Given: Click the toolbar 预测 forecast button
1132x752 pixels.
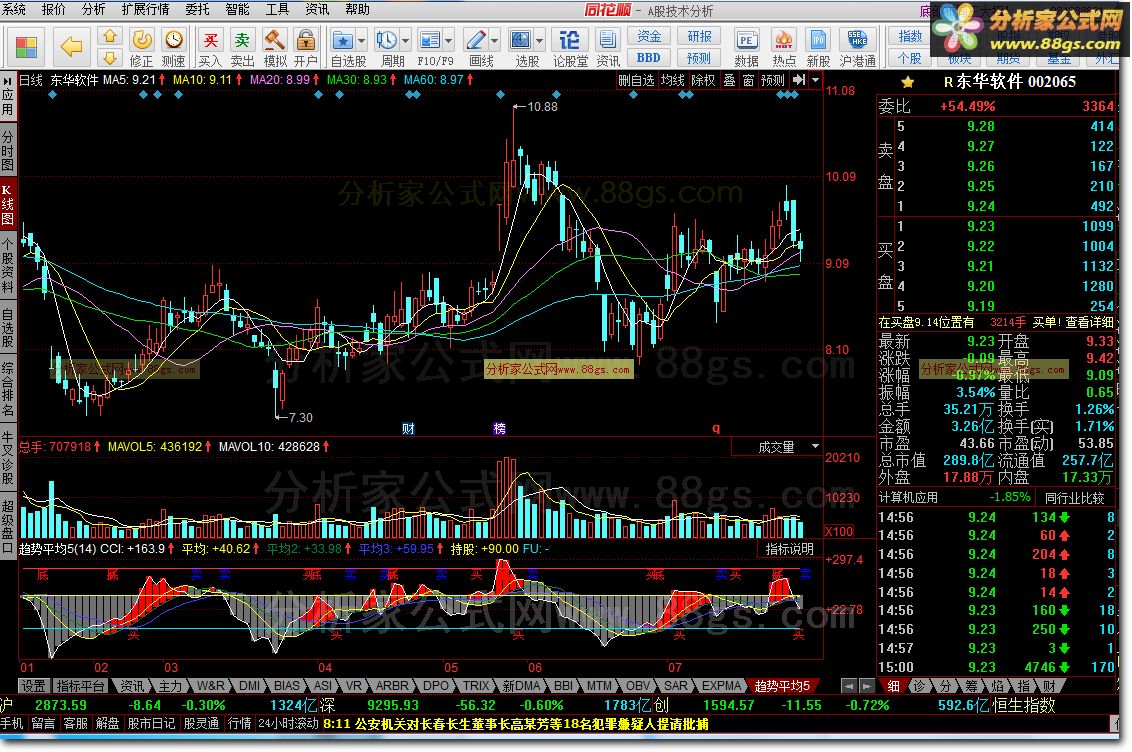Looking at the screenshot, I should [x=699, y=58].
